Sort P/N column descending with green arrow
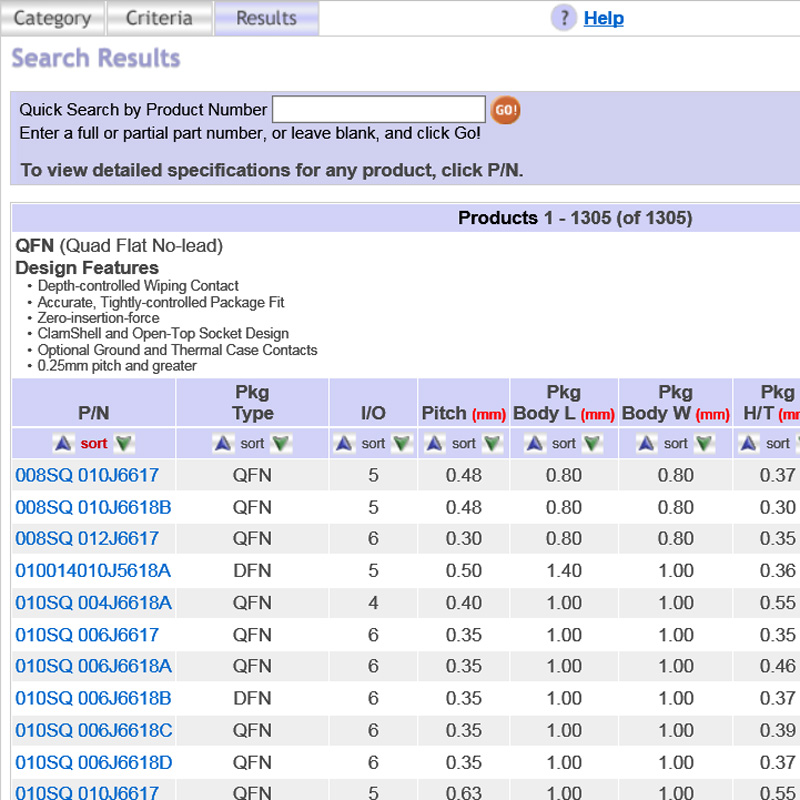 pos(124,443)
